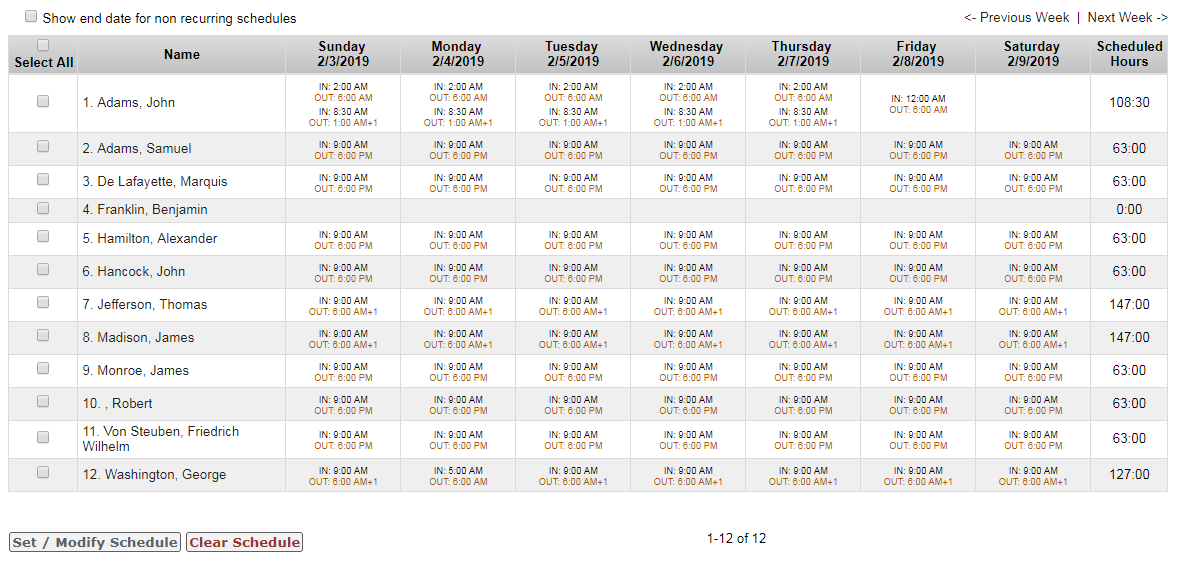Select the checkbox for Washington, George
This screenshot has width=1178, height=566.
coord(43,472)
